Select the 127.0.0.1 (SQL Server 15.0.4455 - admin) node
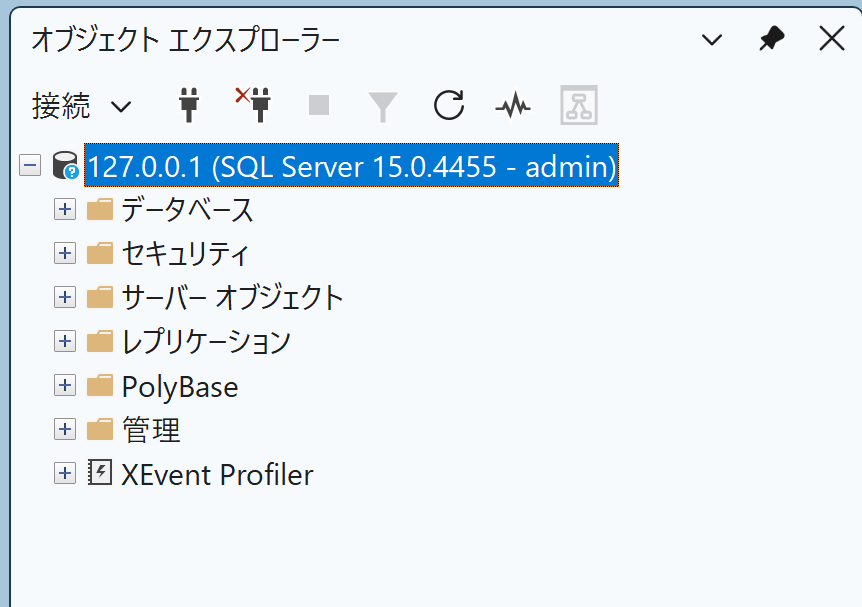The width and height of the screenshot is (862, 607). tap(351, 165)
